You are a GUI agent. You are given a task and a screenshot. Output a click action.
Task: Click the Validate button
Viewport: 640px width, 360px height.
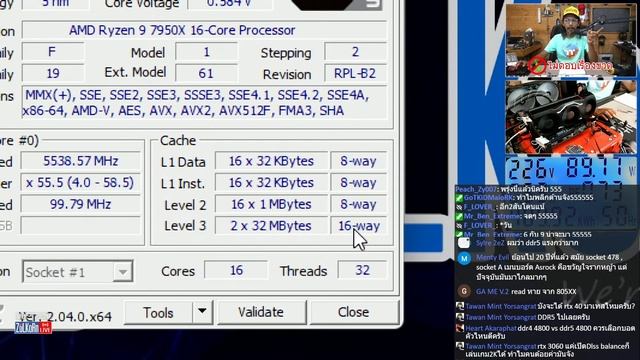pyautogui.click(x=261, y=312)
